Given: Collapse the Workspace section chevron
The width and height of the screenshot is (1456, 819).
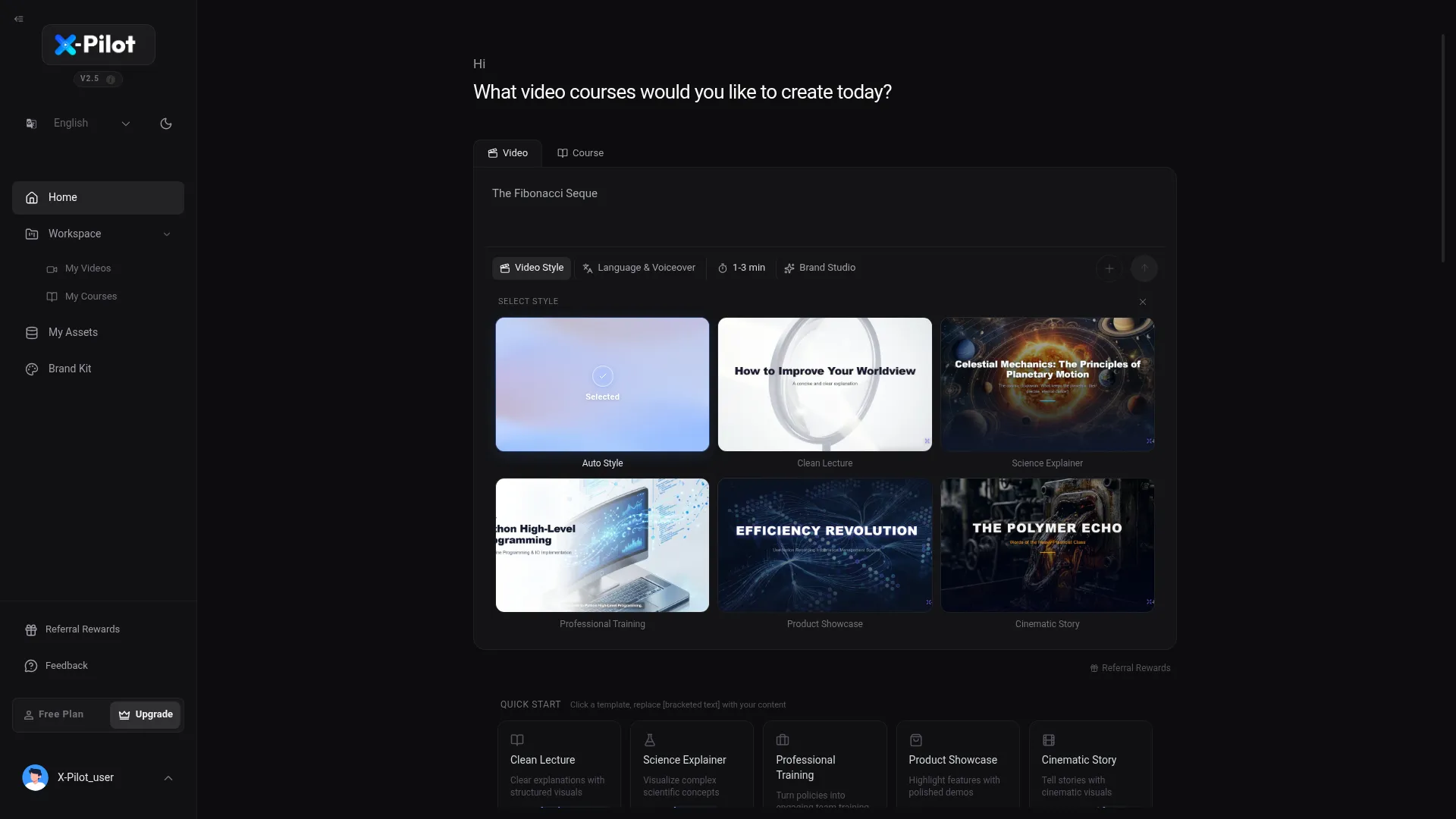Looking at the screenshot, I should point(167,234).
